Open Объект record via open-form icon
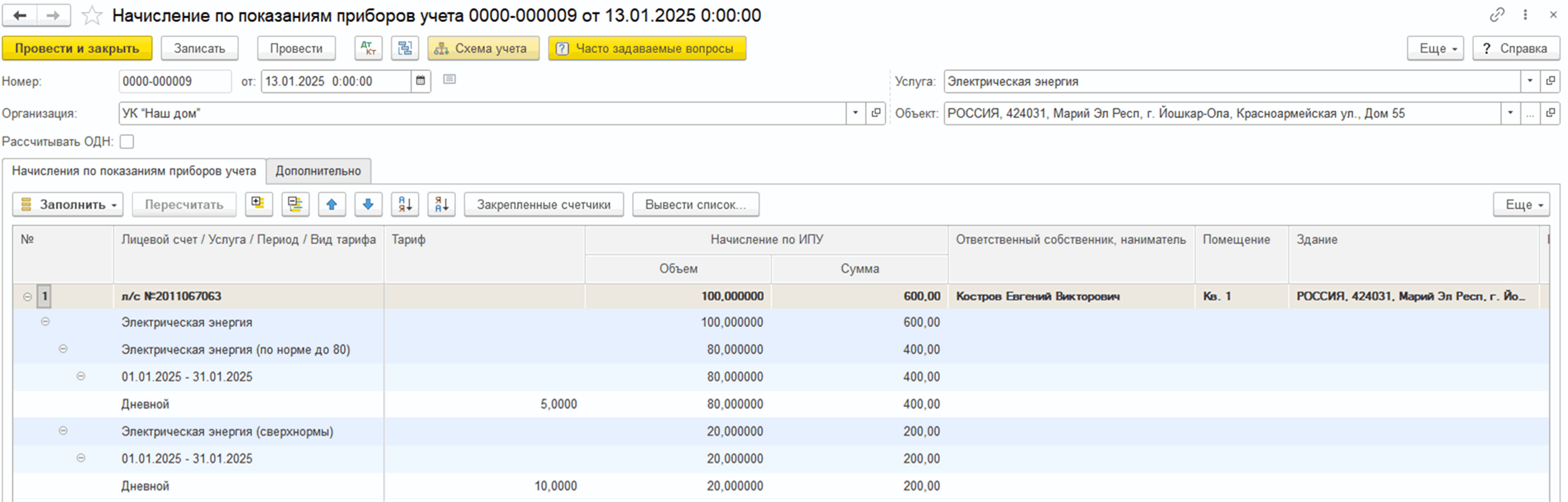The width and height of the screenshot is (1568, 502). tap(1550, 113)
